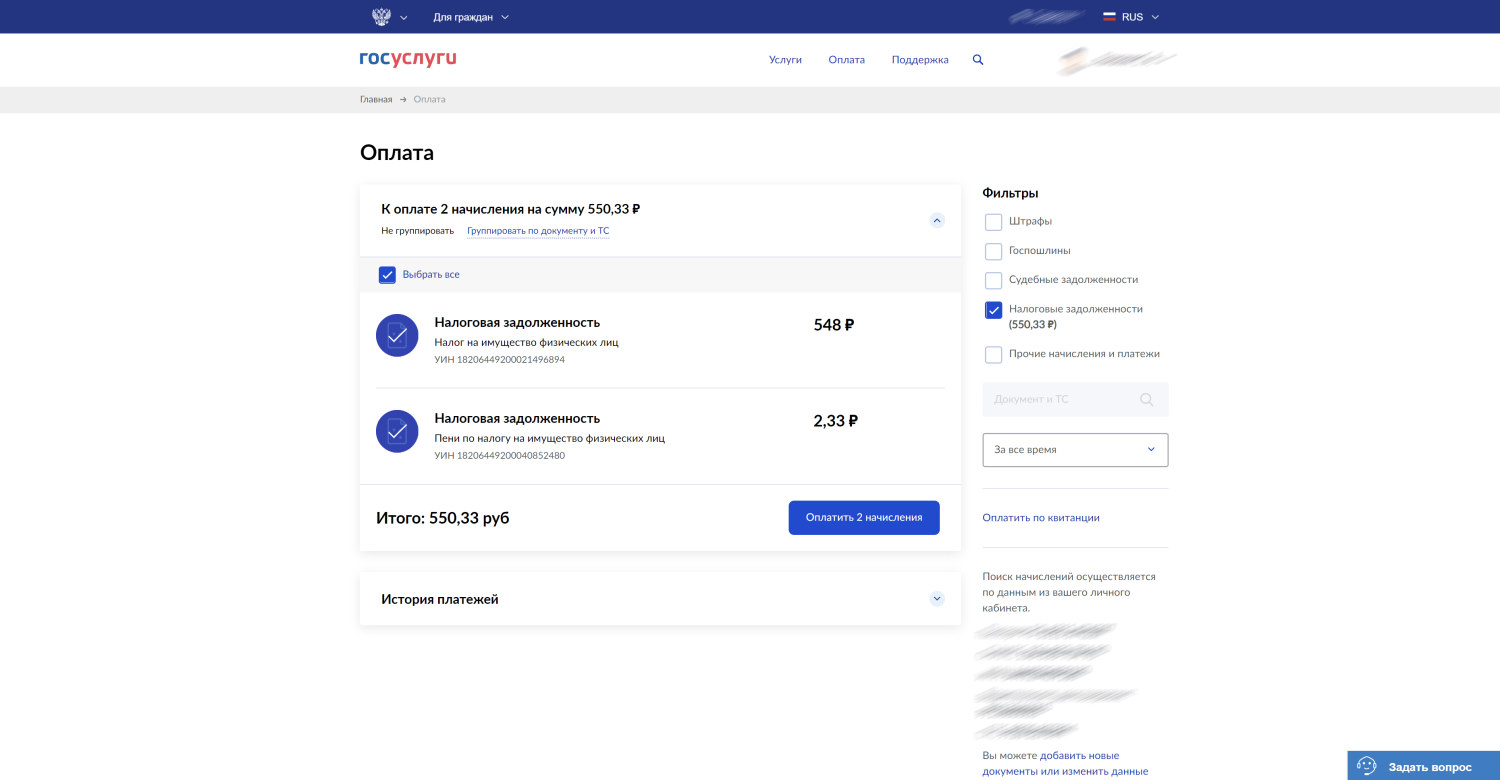The height and width of the screenshot is (780, 1500).
Task: Click the search icon in document field
Action: coord(1146,400)
